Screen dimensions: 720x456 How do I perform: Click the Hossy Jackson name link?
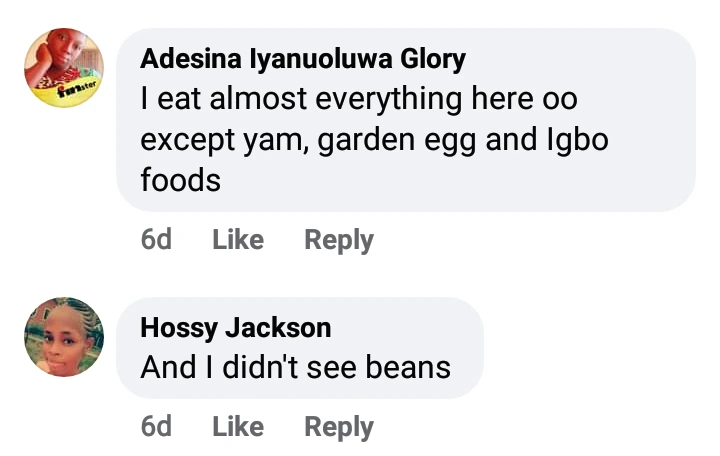[x=235, y=328]
